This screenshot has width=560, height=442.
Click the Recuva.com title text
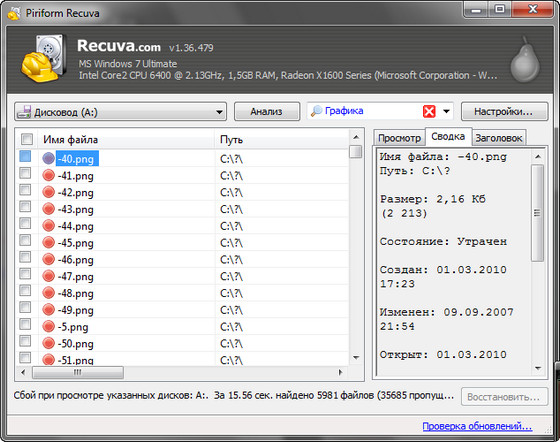coord(119,46)
